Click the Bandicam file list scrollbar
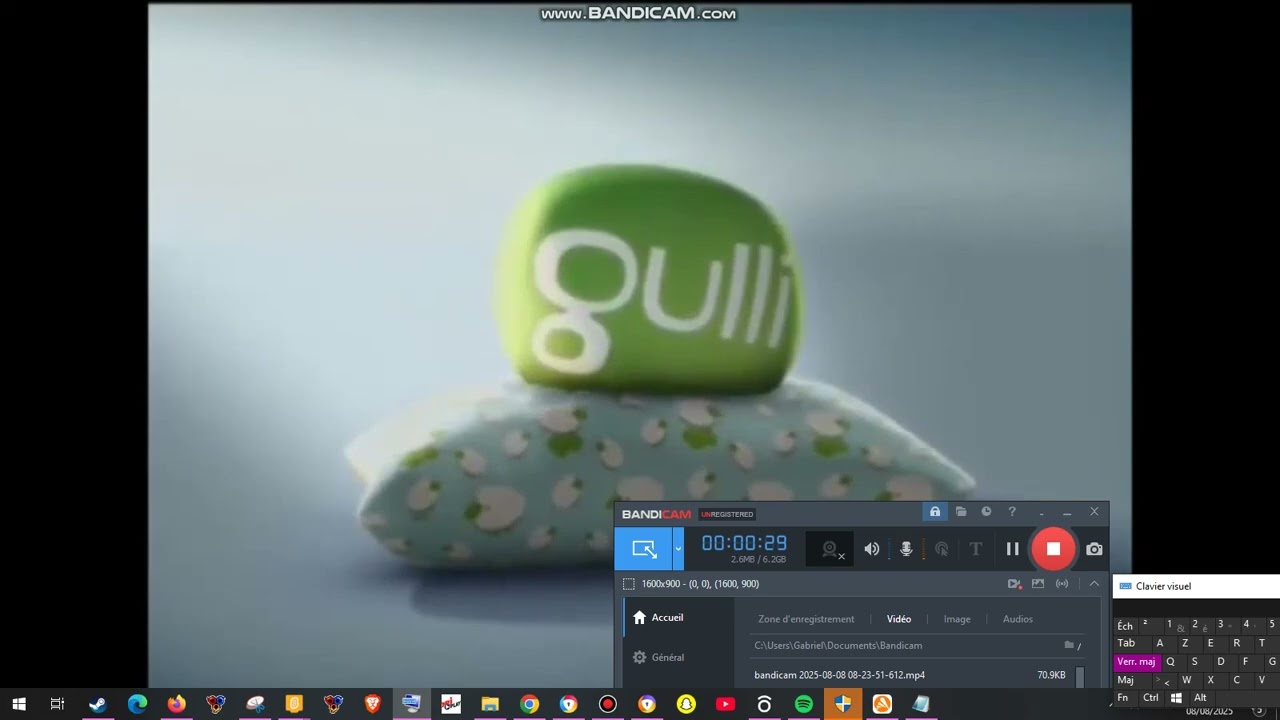The width and height of the screenshot is (1280, 720). [x=1080, y=677]
